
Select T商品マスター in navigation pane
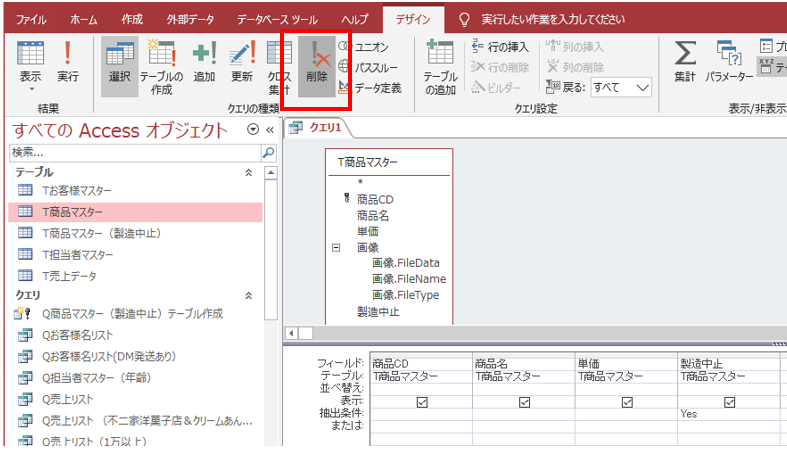[x=136, y=212]
